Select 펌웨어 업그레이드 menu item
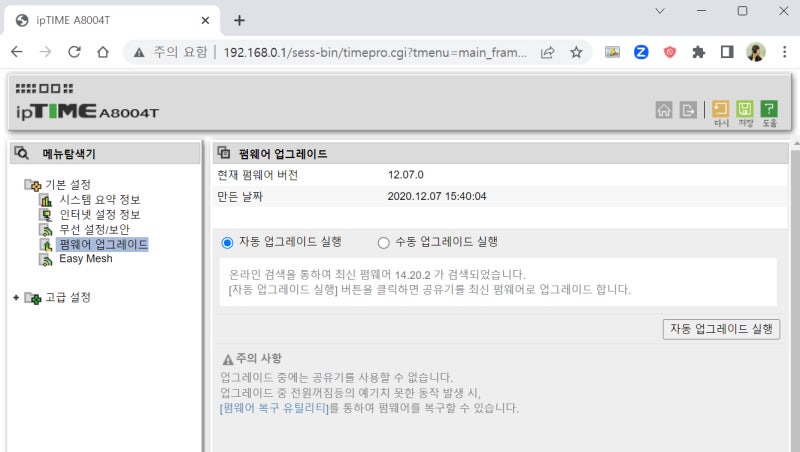The height and width of the screenshot is (452, 800). pyautogui.click(x=104, y=244)
